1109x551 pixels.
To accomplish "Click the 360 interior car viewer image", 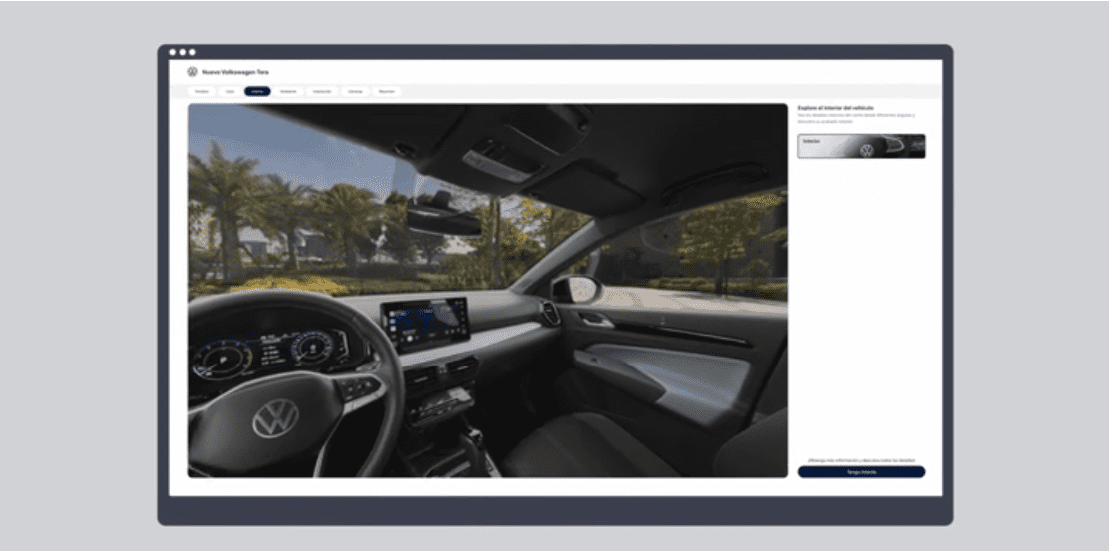I will tap(487, 291).
